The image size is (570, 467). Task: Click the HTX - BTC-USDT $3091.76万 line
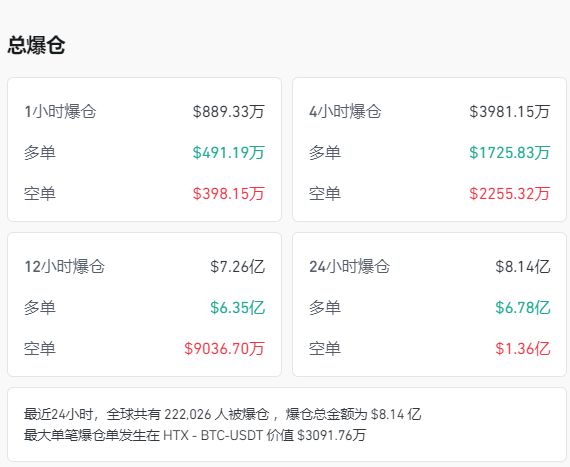coord(195,435)
